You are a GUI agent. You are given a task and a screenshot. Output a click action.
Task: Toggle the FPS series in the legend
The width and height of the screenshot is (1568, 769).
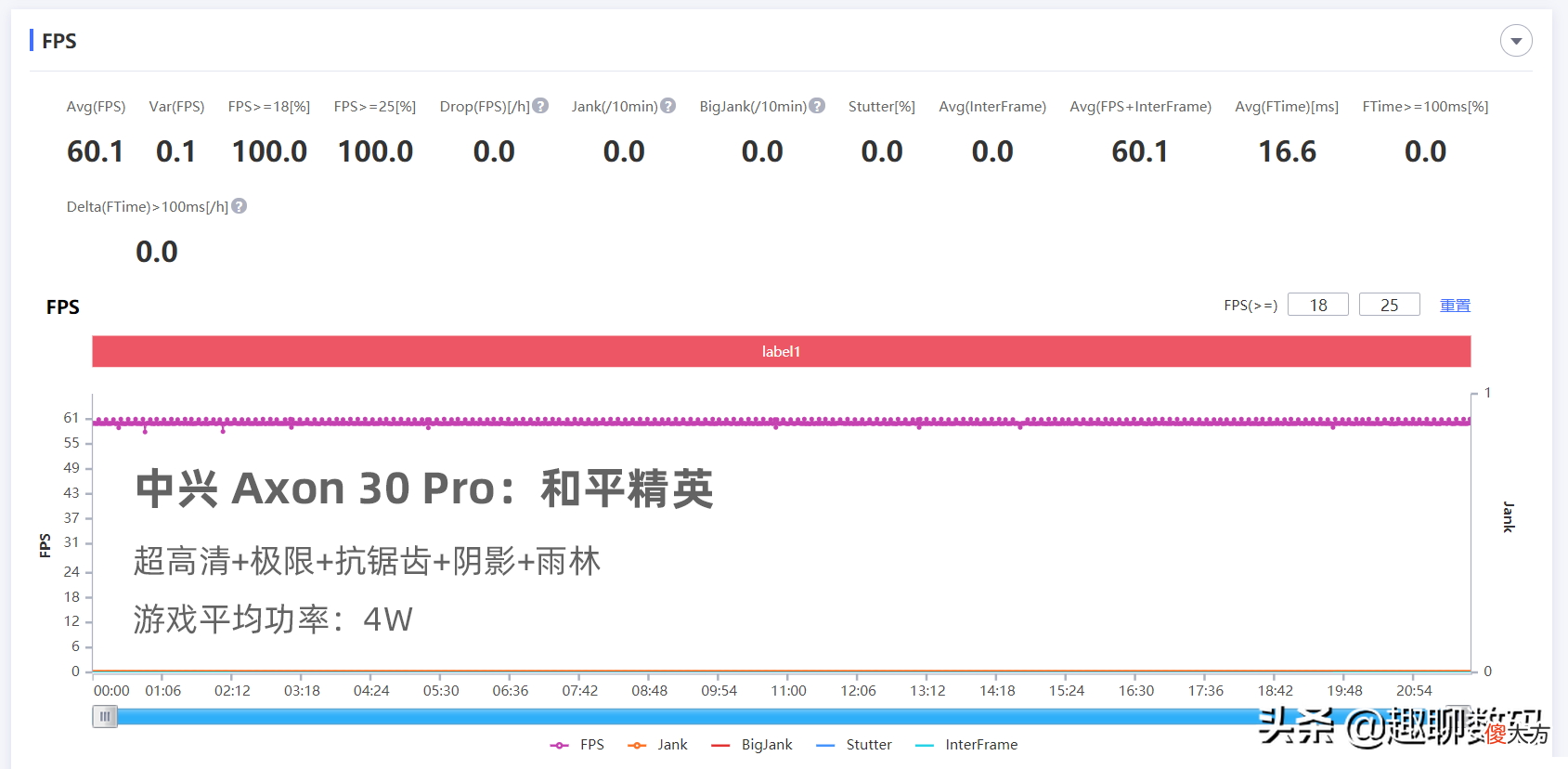[x=577, y=745]
